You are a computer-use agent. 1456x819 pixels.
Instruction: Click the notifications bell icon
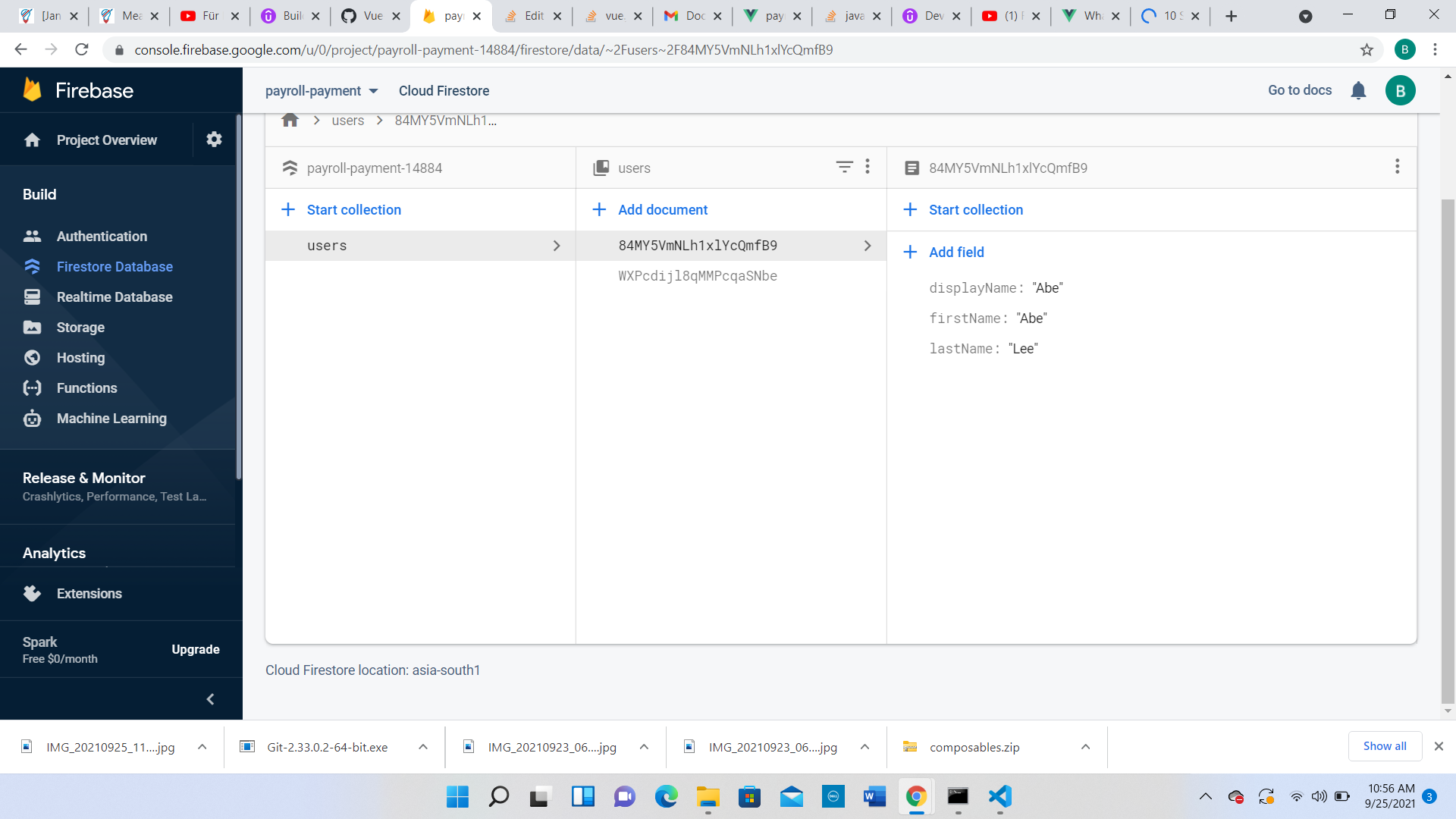point(1358,91)
